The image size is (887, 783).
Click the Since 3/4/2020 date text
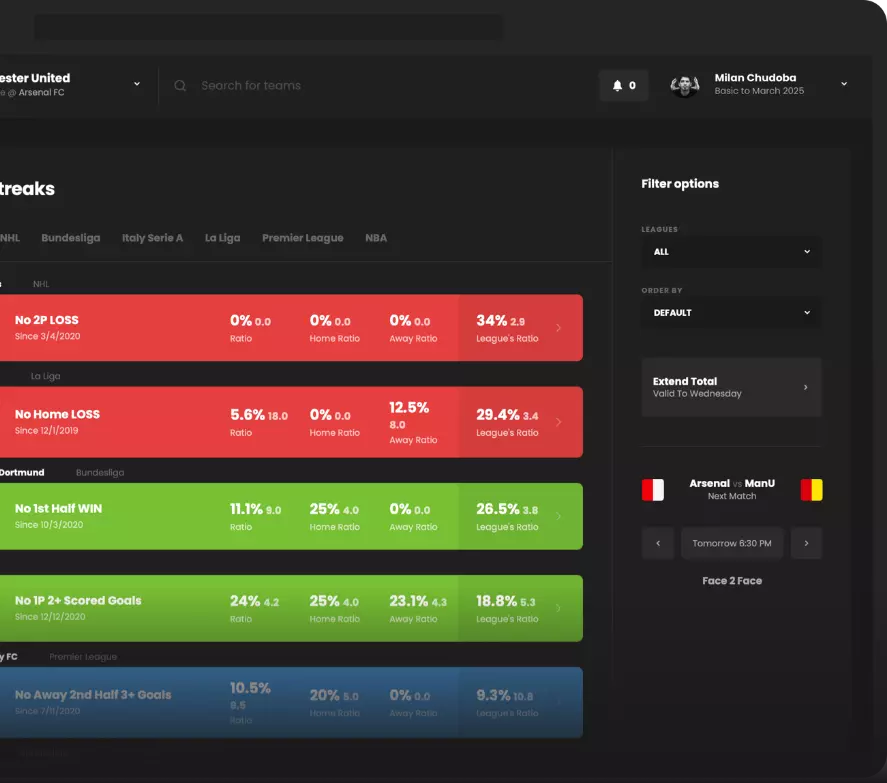click(48, 337)
